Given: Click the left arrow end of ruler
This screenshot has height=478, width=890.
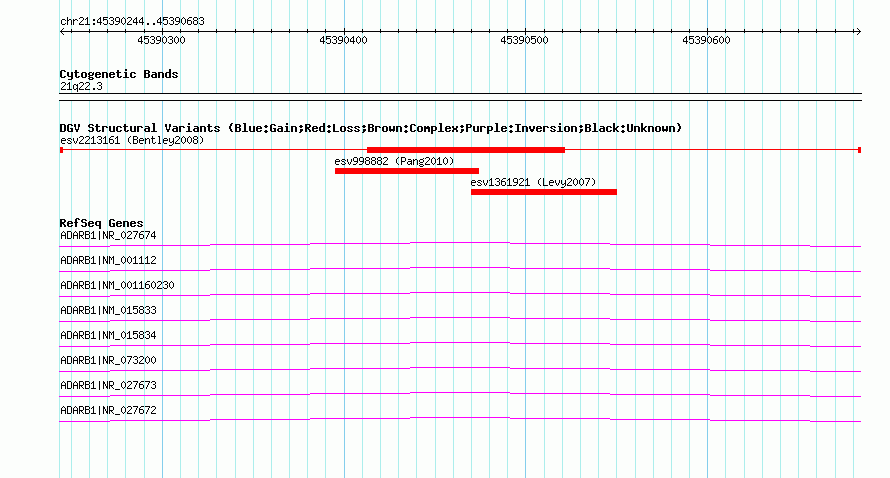Looking at the screenshot, I should 62,32.
